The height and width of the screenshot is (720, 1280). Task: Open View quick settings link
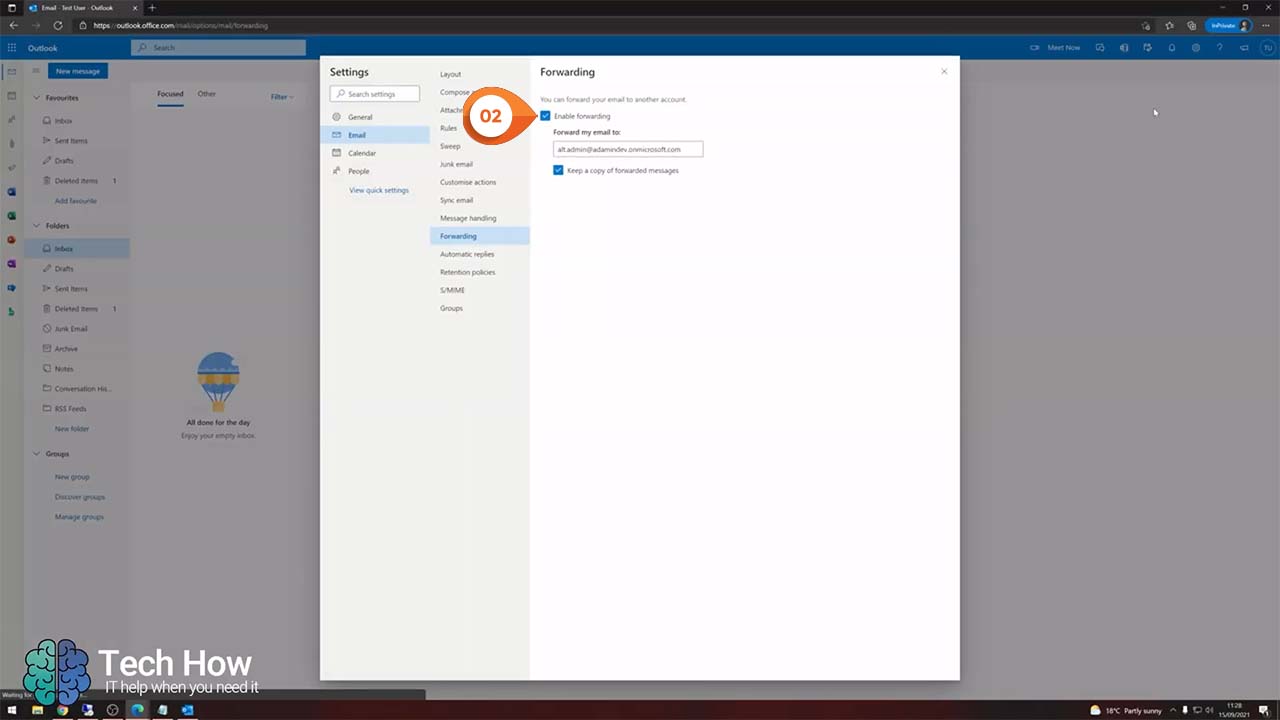click(379, 190)
